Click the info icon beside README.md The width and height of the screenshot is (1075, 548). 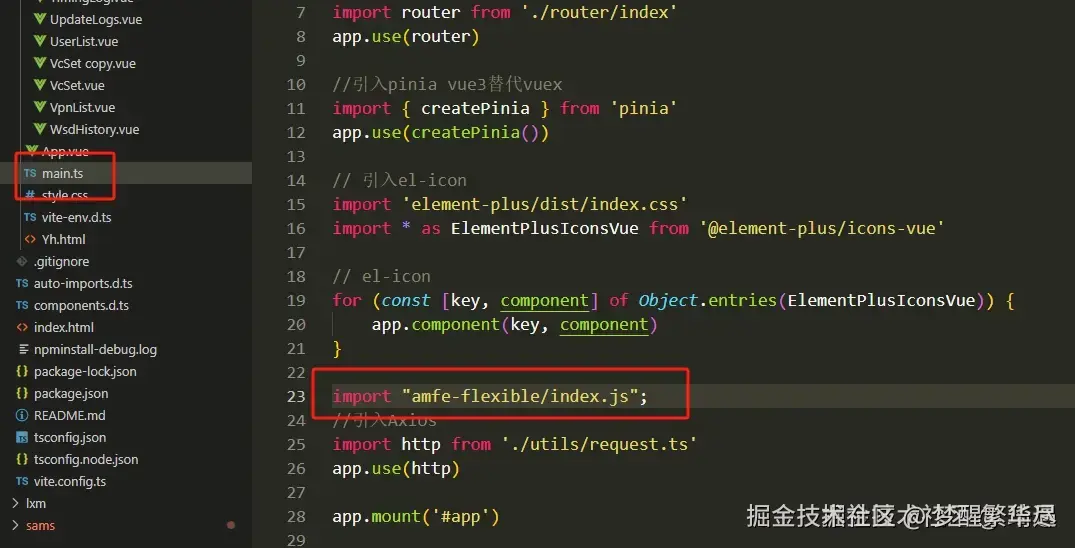pos(22,415)
